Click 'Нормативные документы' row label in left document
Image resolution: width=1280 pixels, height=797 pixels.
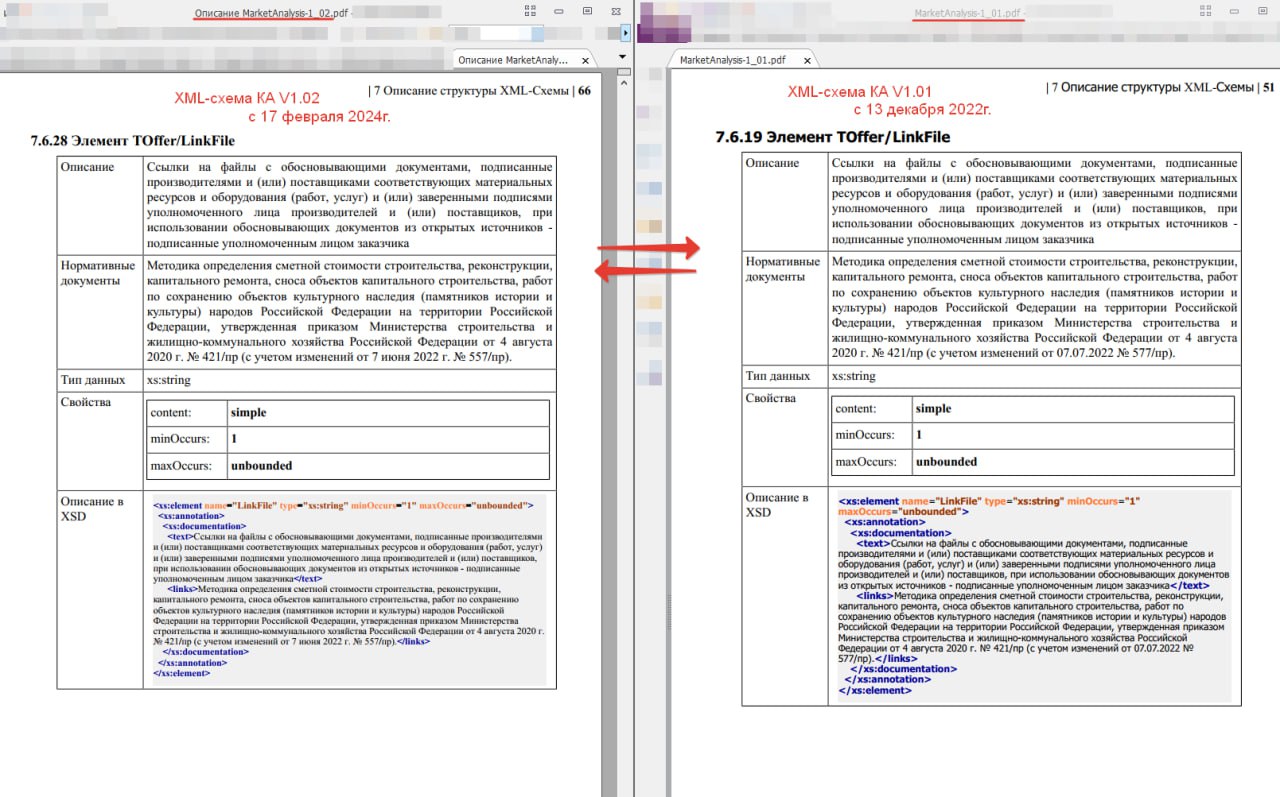click(98, 273)
